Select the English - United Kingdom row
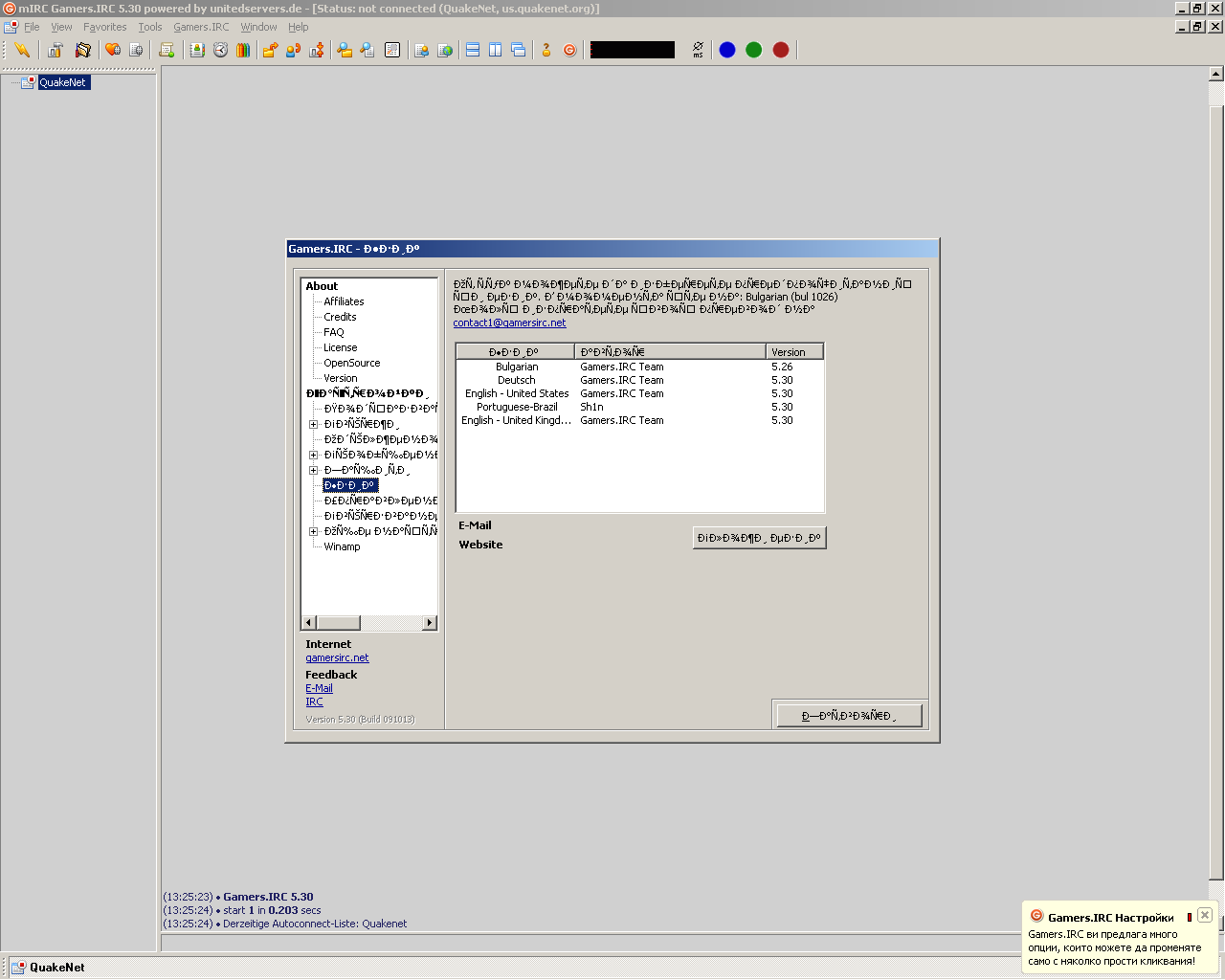Image resolution: width=1225 pixels, height=980 pixels. click(639, 420)
